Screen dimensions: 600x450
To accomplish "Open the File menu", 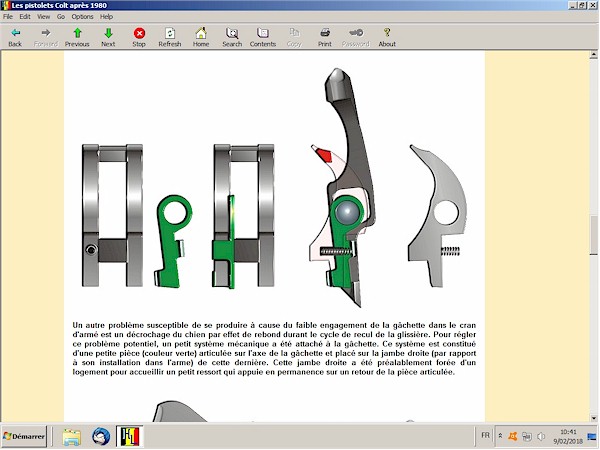I will pyautogui.click(x=8, y=17).
